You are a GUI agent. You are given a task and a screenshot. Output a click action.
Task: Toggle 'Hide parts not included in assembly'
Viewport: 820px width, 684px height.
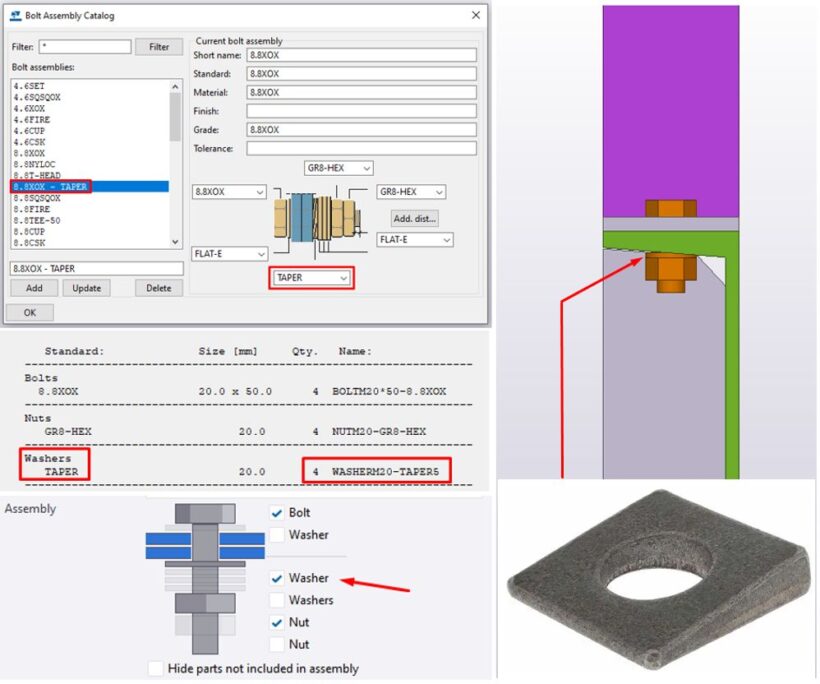156,668
